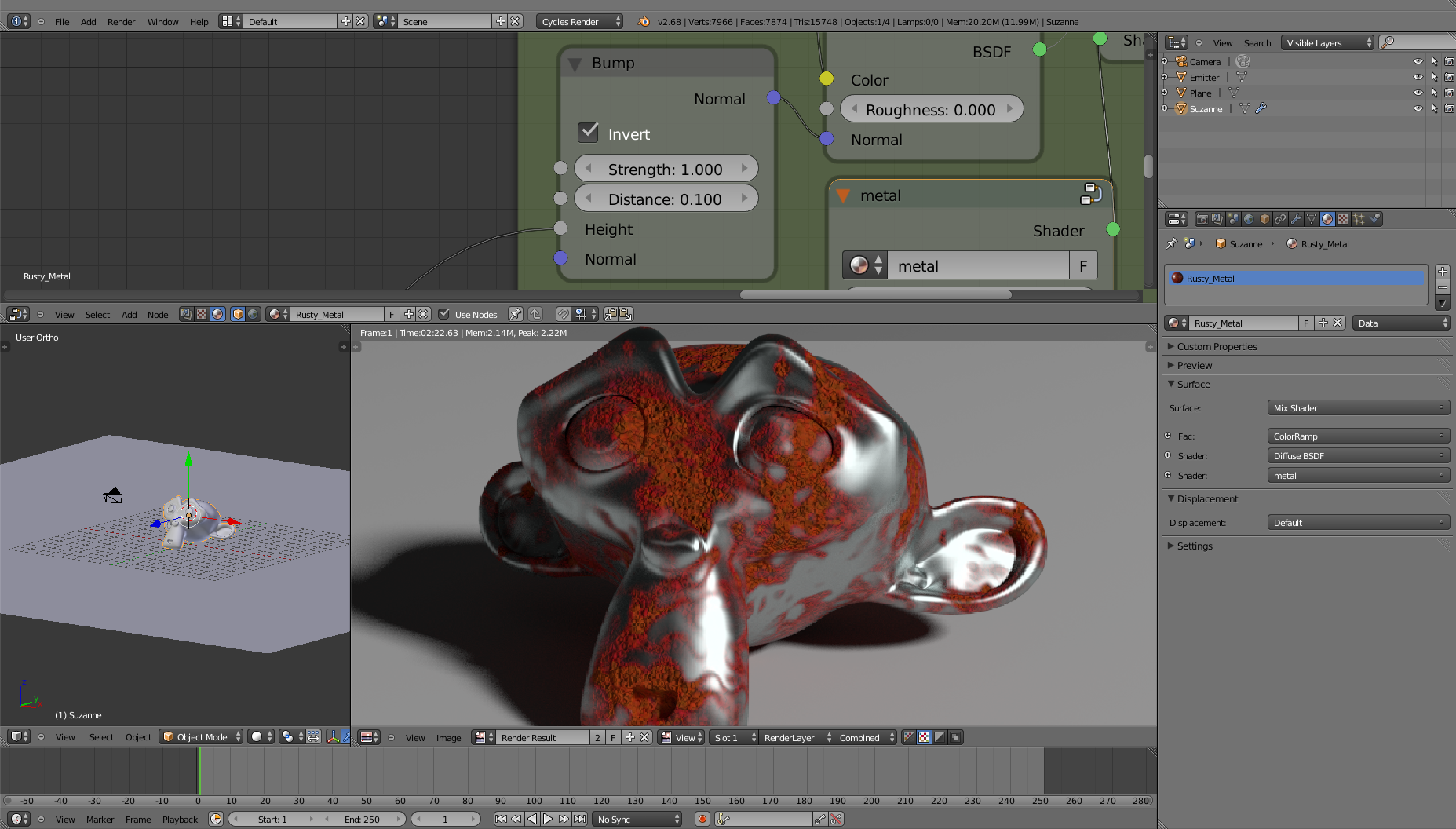The width and height of the screenshot is (1456, 829).
Task: Open the Texture properties tab (checker icon)
Action: pos(1343,219)
